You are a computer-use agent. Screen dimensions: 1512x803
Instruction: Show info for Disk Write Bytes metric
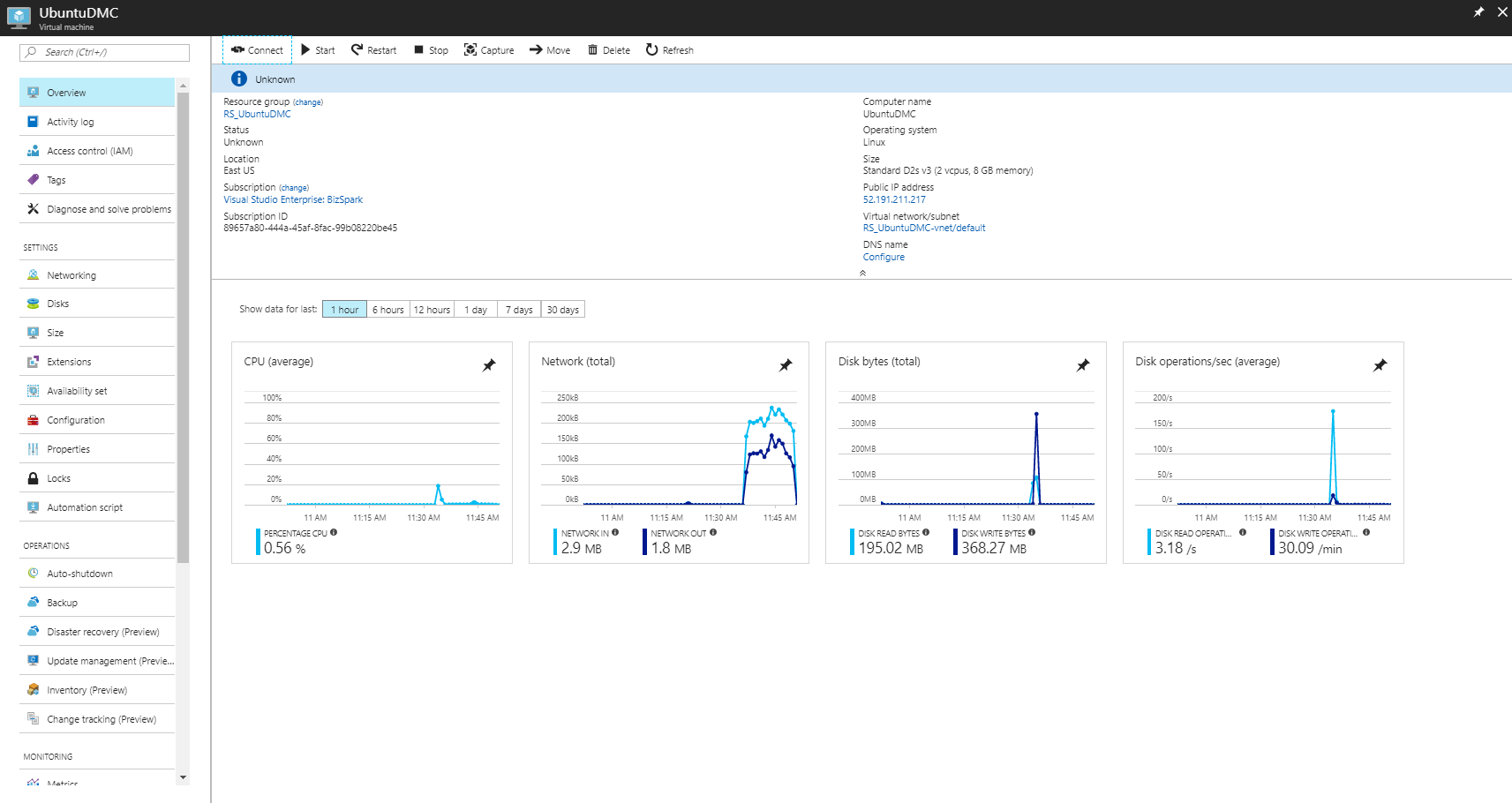(1032, 532)
